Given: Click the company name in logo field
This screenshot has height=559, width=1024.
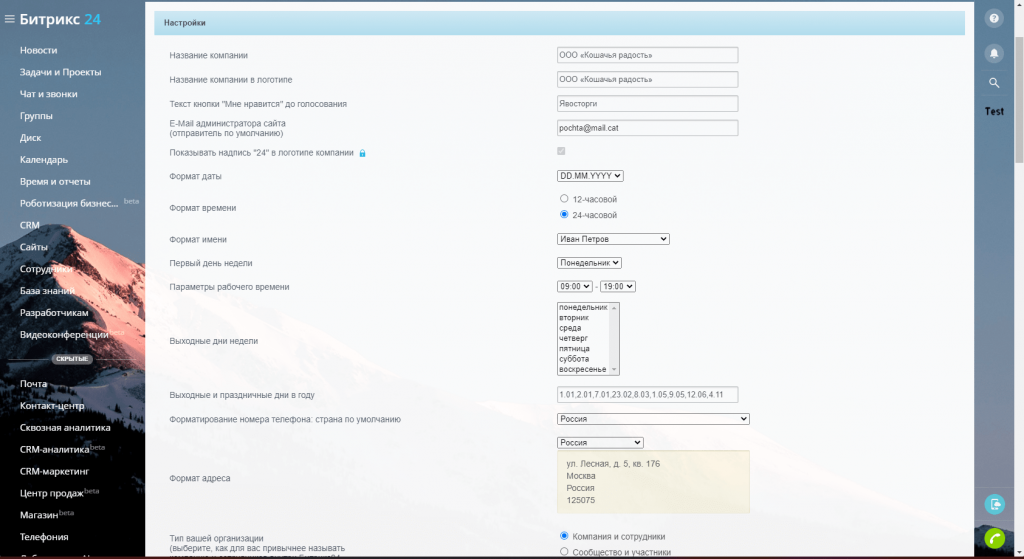Looking at the screenshot, I should coord(647,79).
